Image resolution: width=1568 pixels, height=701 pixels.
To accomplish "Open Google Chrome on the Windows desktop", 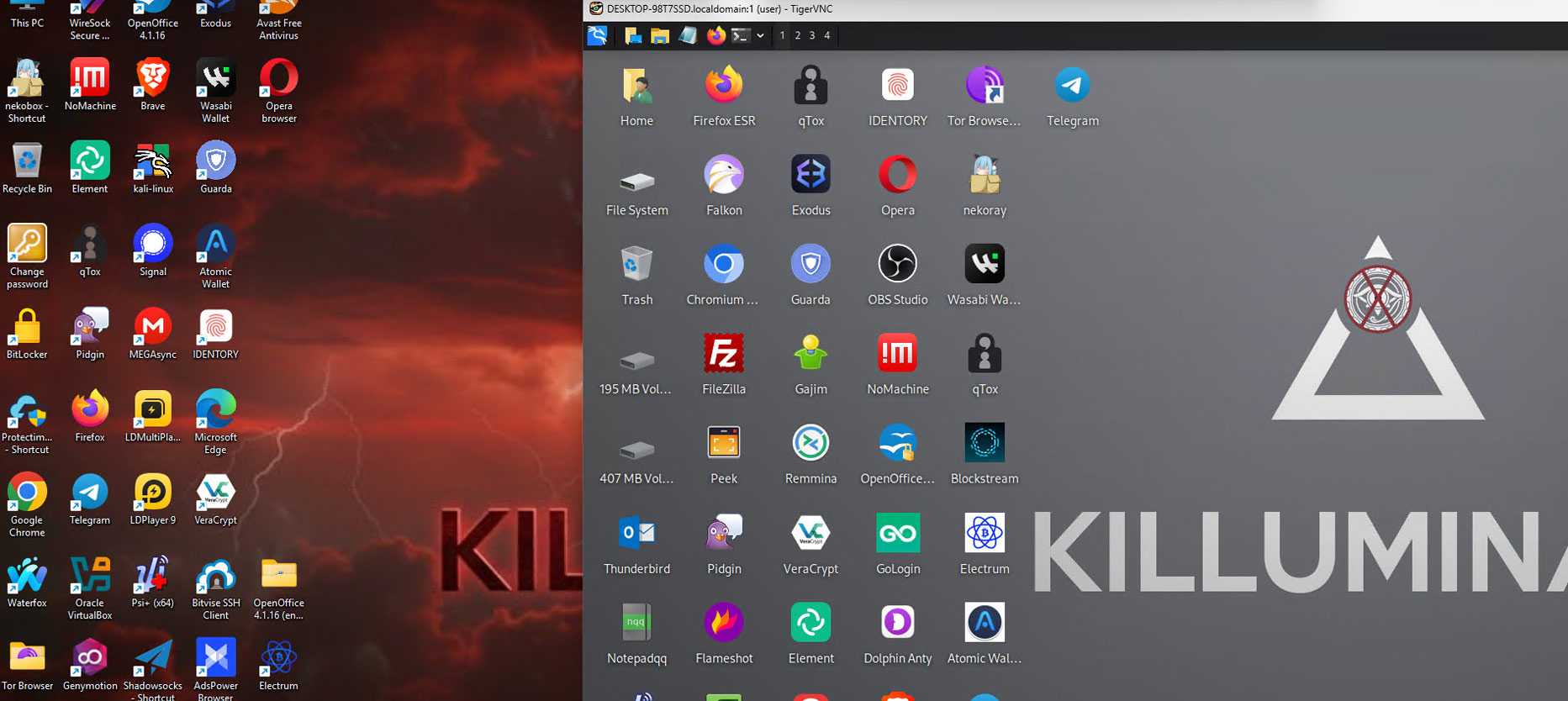I will [27, 504].
